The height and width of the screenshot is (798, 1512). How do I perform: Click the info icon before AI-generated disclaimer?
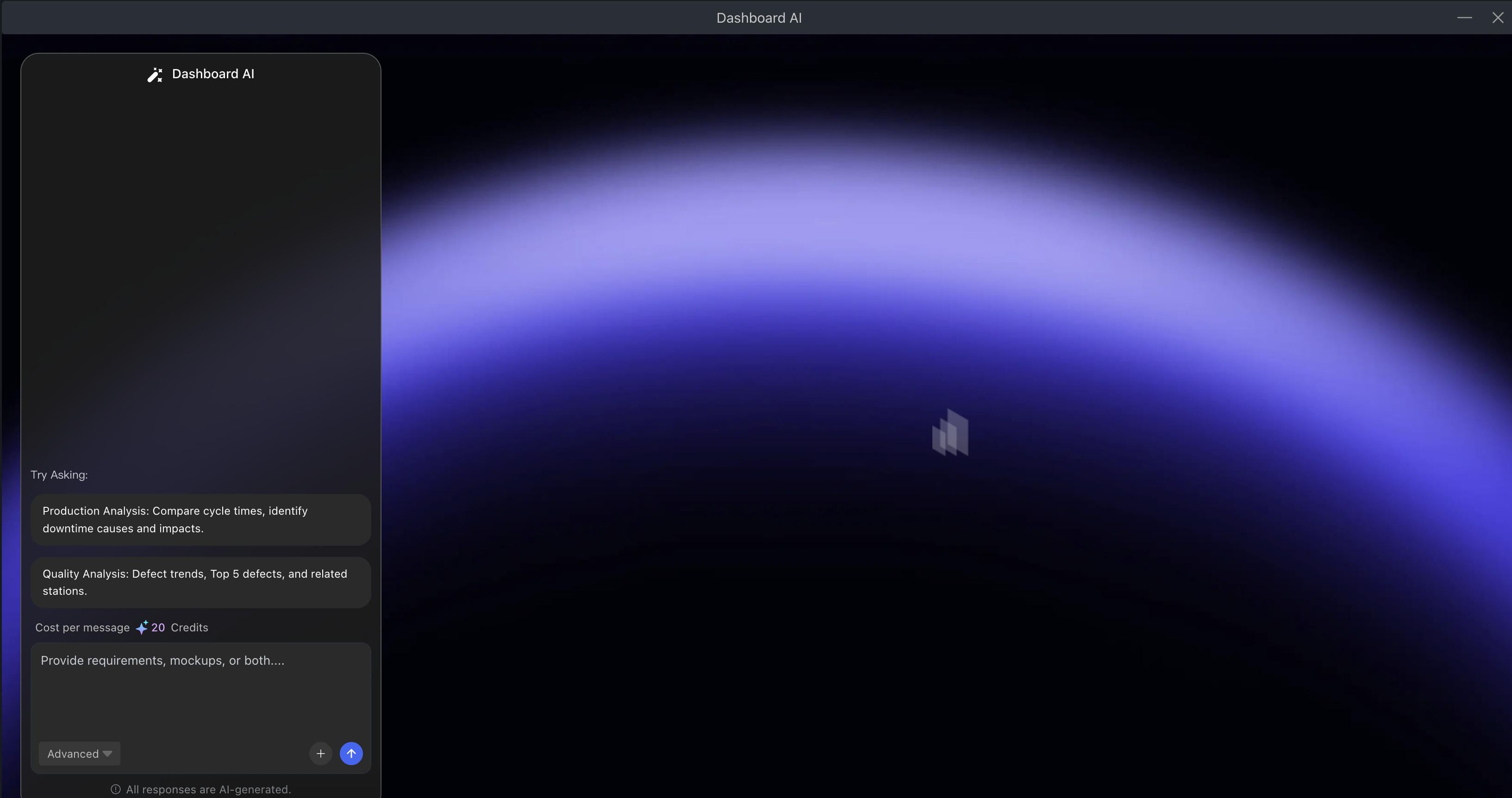pos(115,789)
